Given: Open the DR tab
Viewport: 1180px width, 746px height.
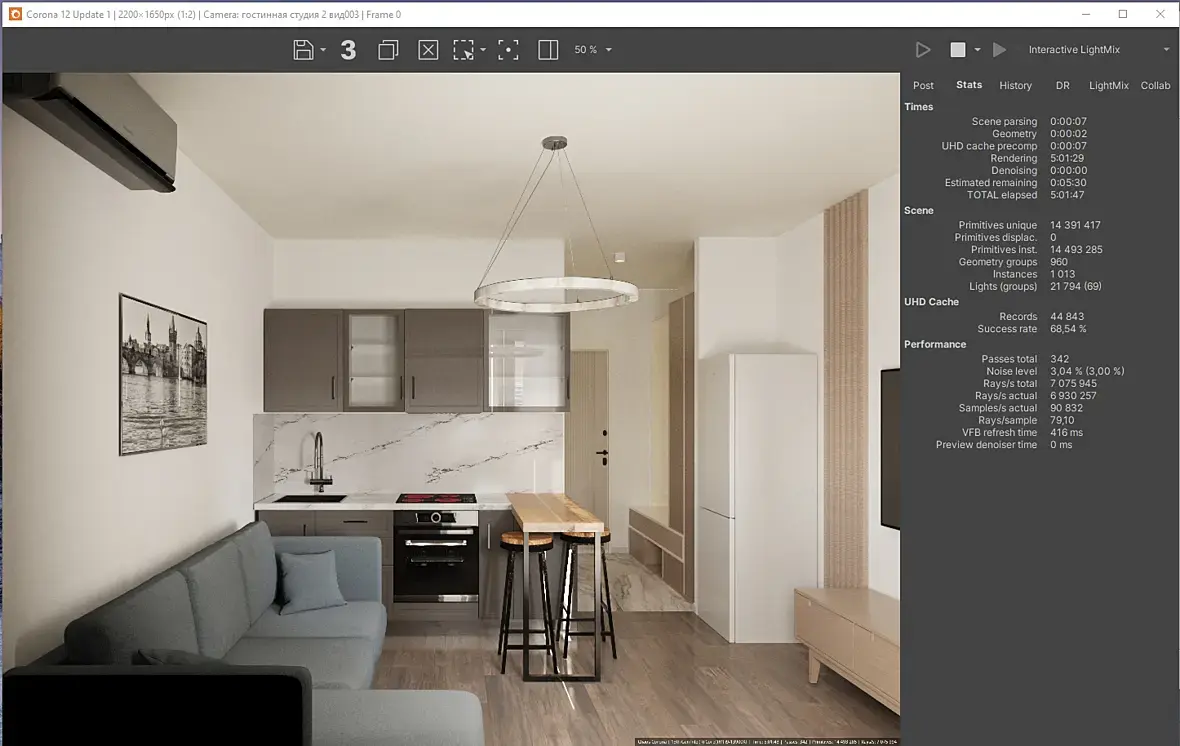Looking at the screenshot, I should [x=1063, y=85].
